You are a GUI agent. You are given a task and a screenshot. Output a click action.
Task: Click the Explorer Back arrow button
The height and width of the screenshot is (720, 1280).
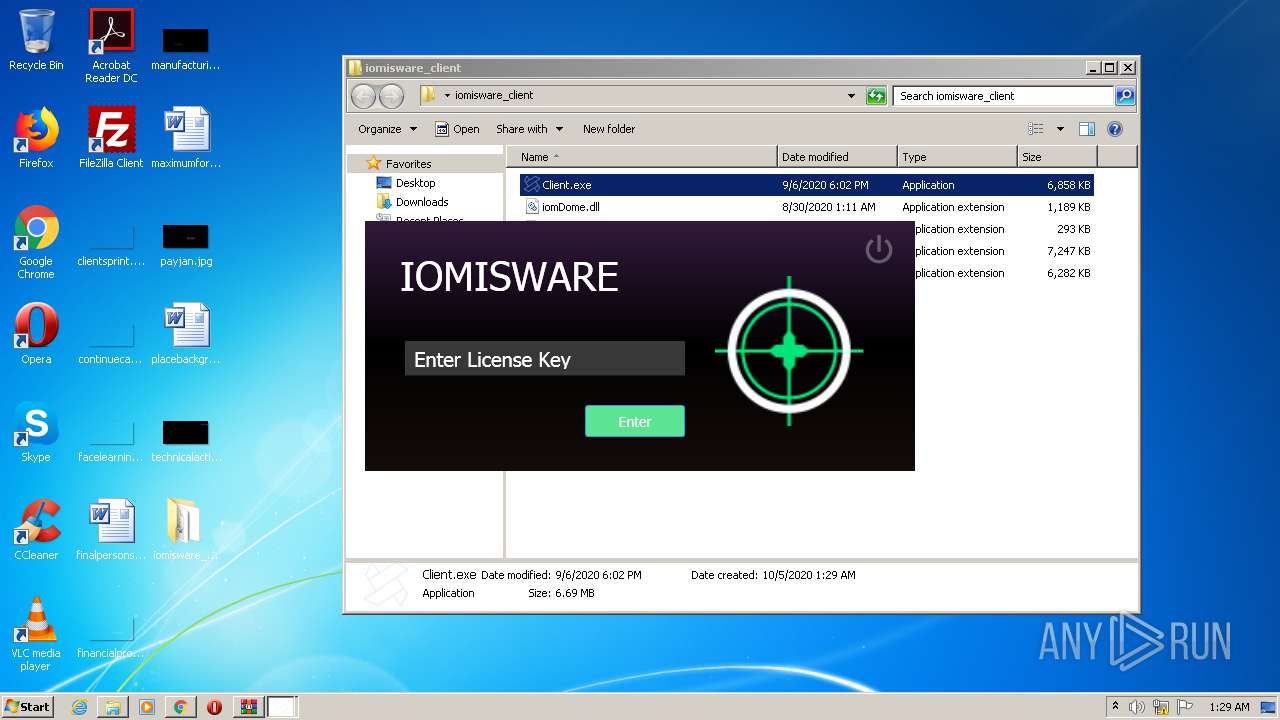pos(364,96)
